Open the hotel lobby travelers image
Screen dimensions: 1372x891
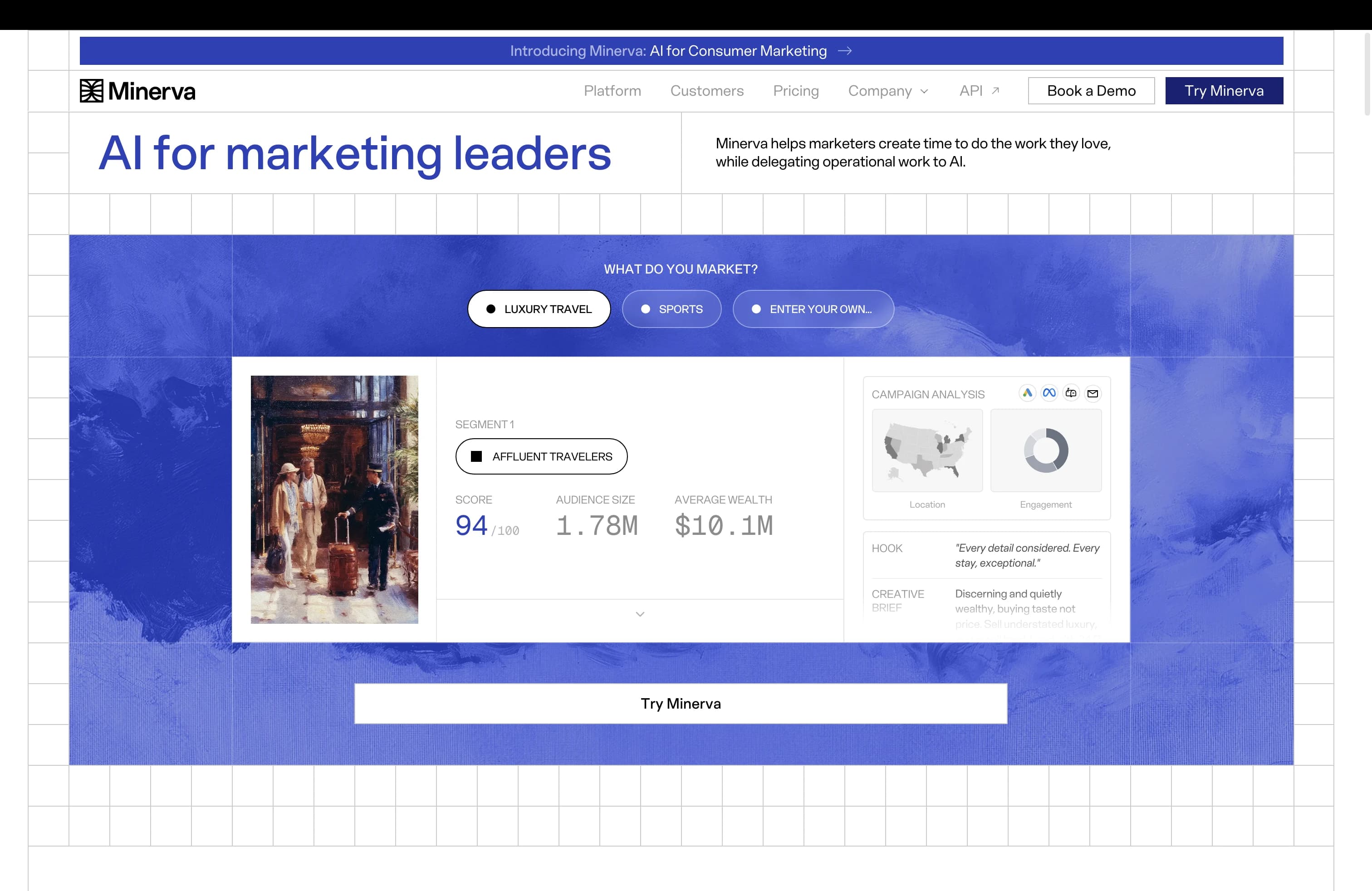[334, 499]
